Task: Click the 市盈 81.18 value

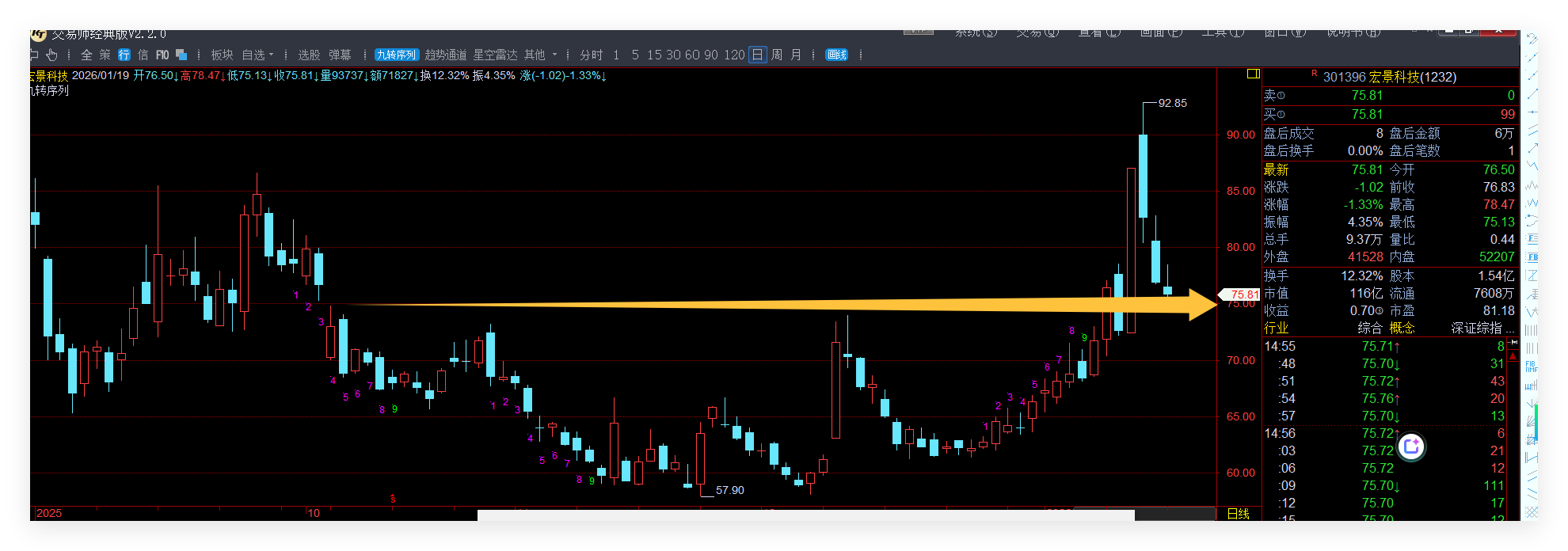Action: pyautogui.click(x=1498, y=310)
